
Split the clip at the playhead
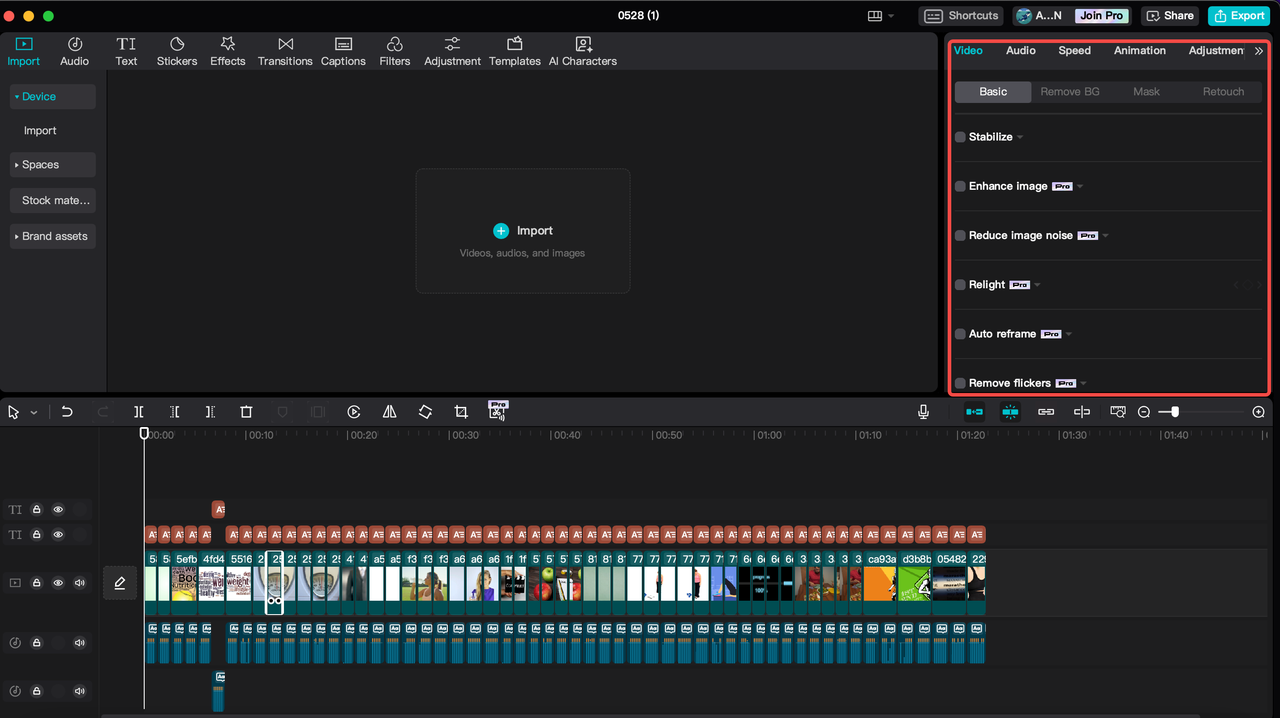tap(139, 412)
